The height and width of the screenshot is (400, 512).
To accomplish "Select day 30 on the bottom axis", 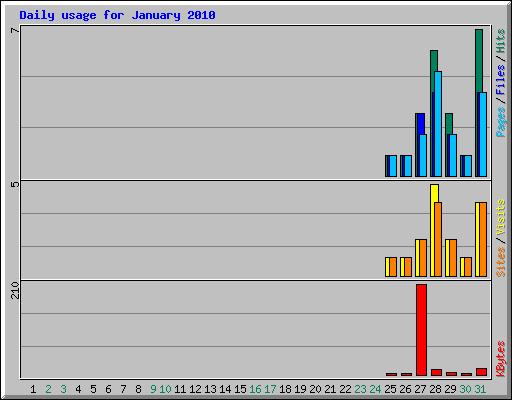I will point(465,389).
